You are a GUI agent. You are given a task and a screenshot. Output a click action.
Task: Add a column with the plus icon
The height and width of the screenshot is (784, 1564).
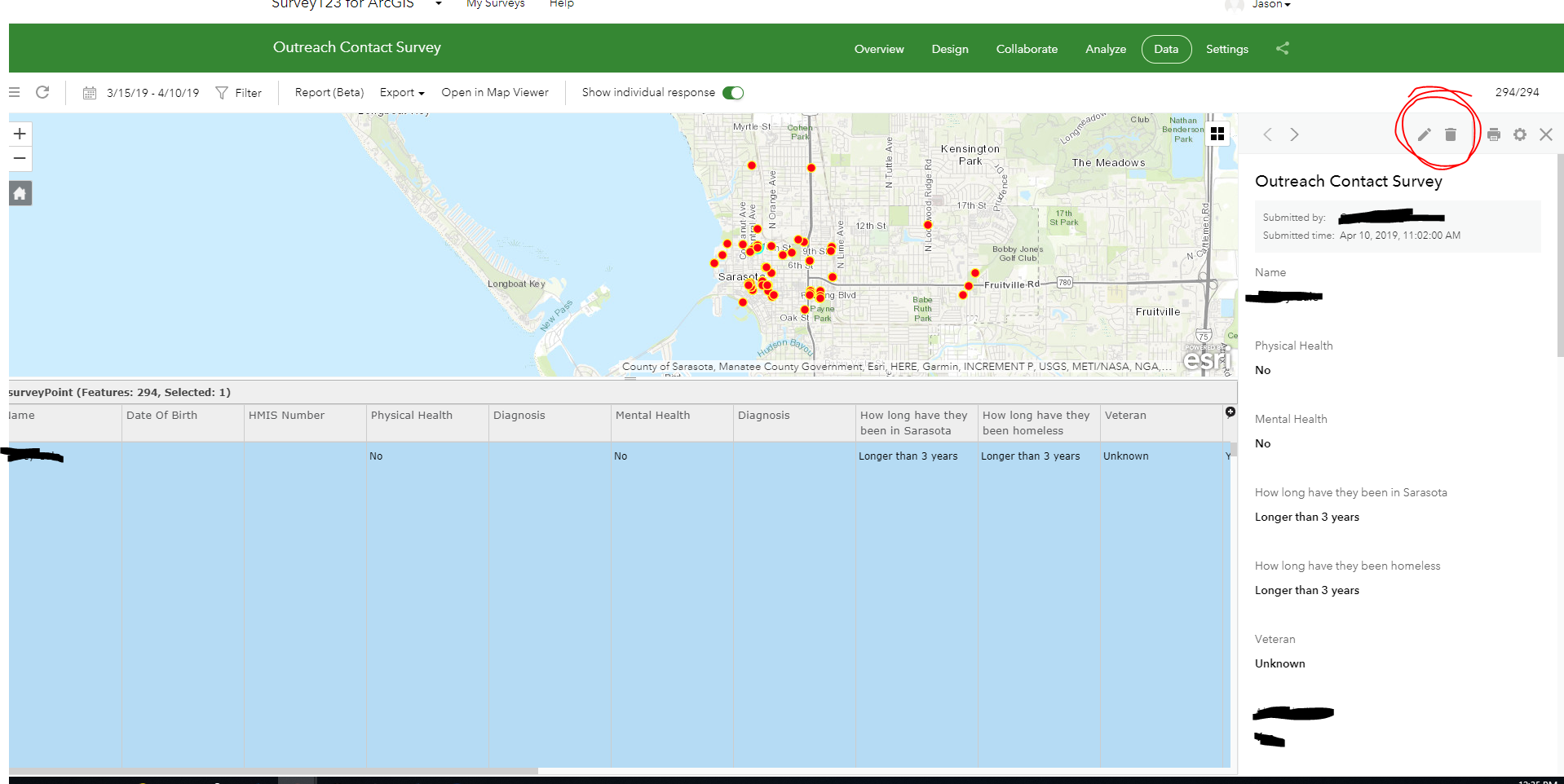[1230, 412]
